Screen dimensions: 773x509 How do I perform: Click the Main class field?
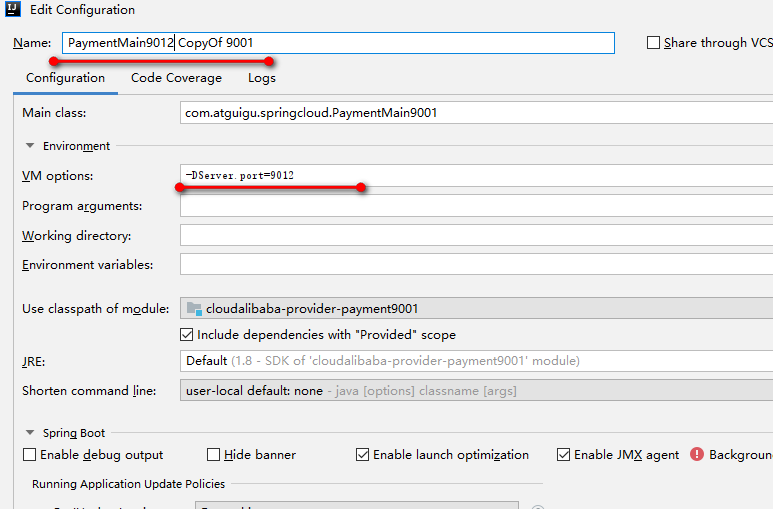point(476,113)
